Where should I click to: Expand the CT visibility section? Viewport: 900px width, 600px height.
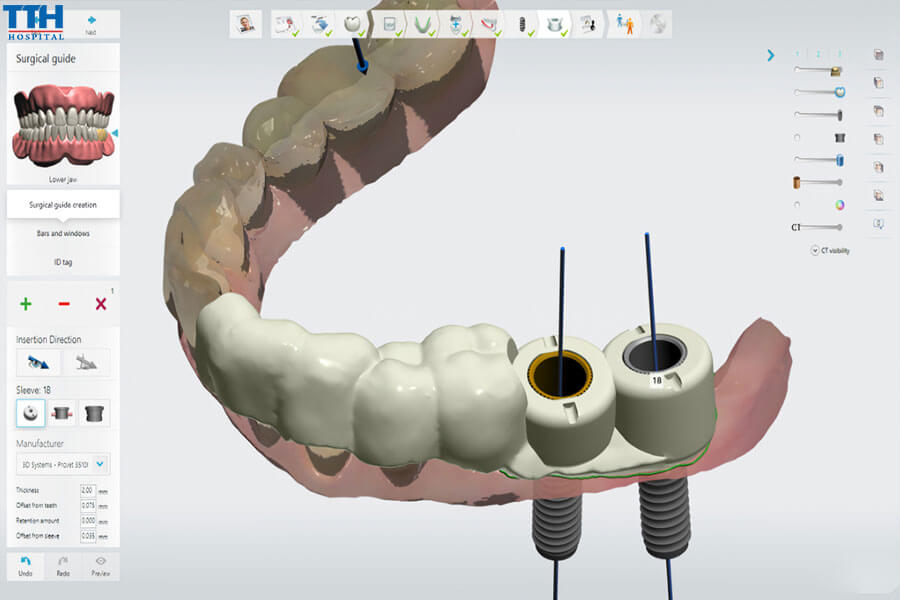tap(816, 250)
